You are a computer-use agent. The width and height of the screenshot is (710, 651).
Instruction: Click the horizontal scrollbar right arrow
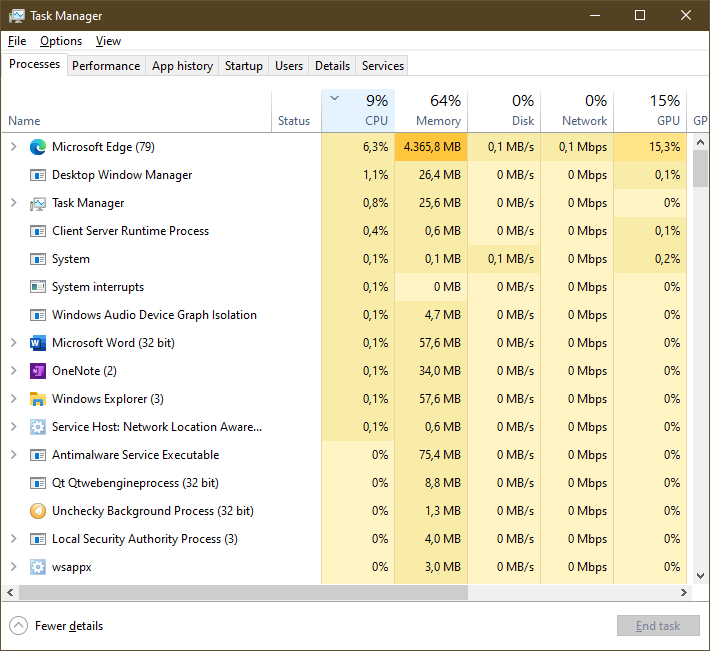point(684,592)
